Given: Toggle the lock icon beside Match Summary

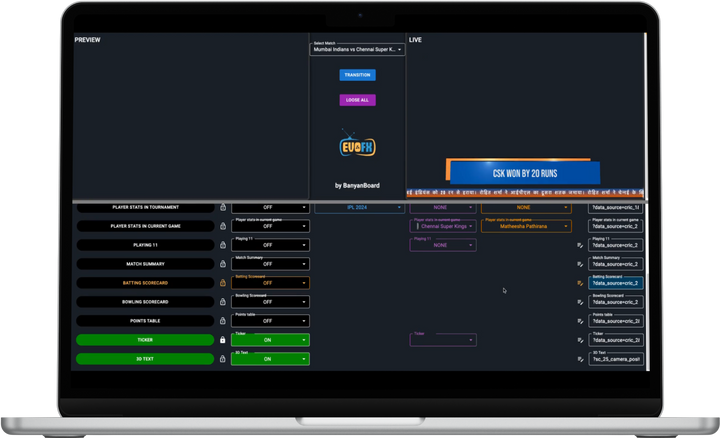Looking at the screenshot, I should (223, 264).
